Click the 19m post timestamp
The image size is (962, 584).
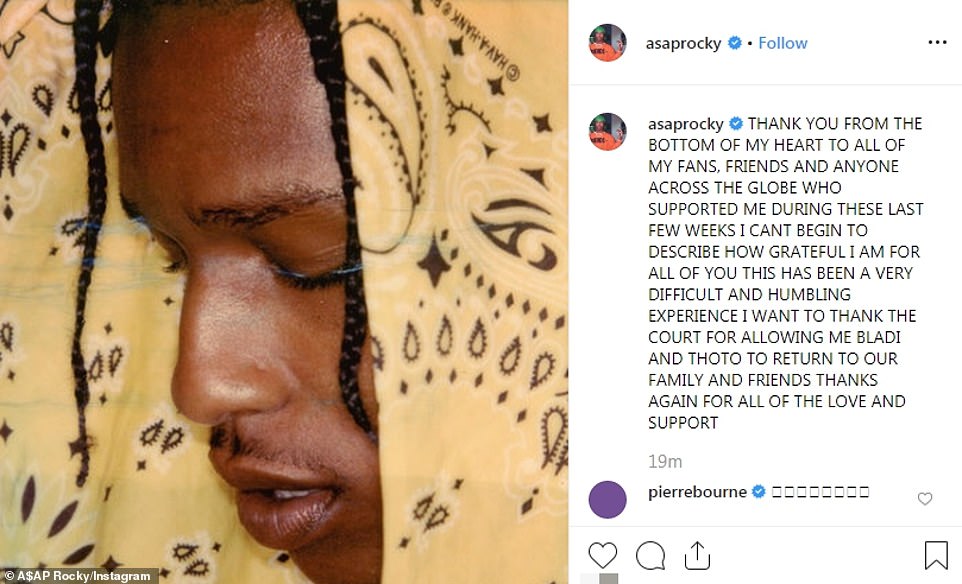[x=665, y=461]
